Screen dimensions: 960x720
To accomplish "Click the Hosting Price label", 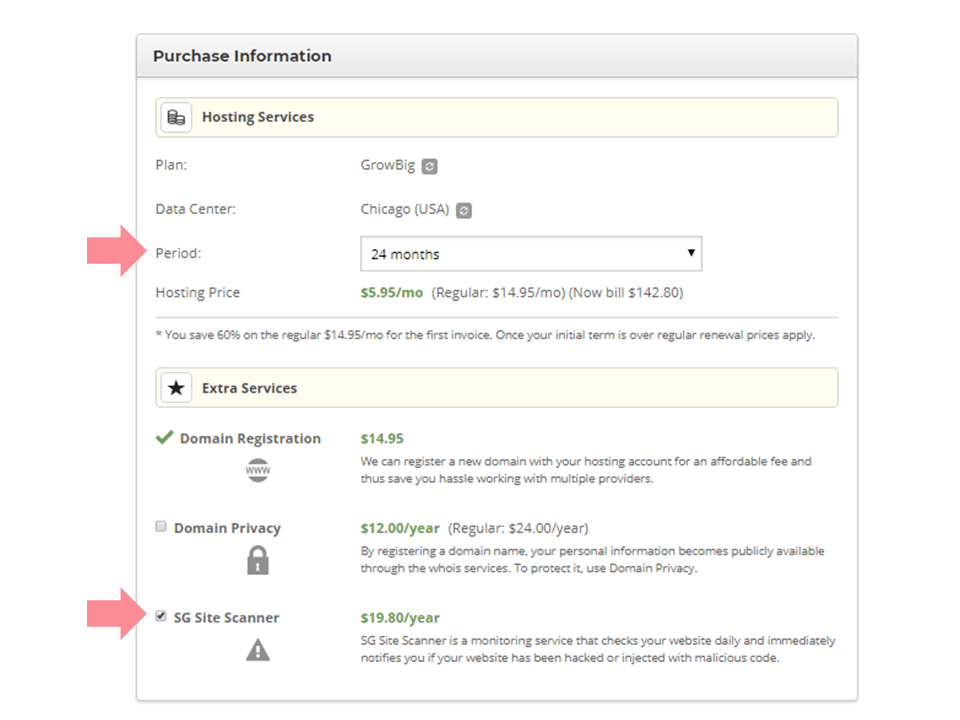I will [198, 293].
